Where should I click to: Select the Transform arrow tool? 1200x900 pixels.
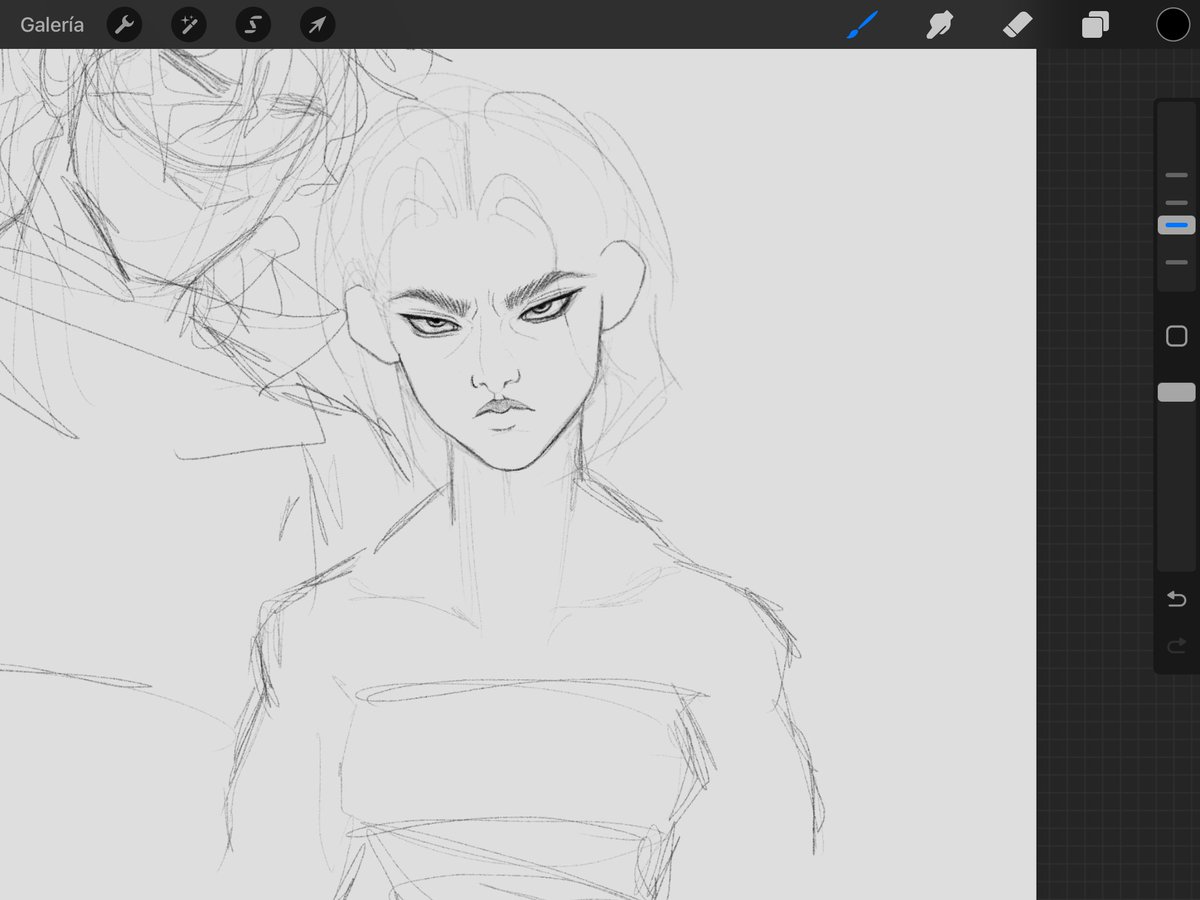pyautogui.click(x=316, y=24)
